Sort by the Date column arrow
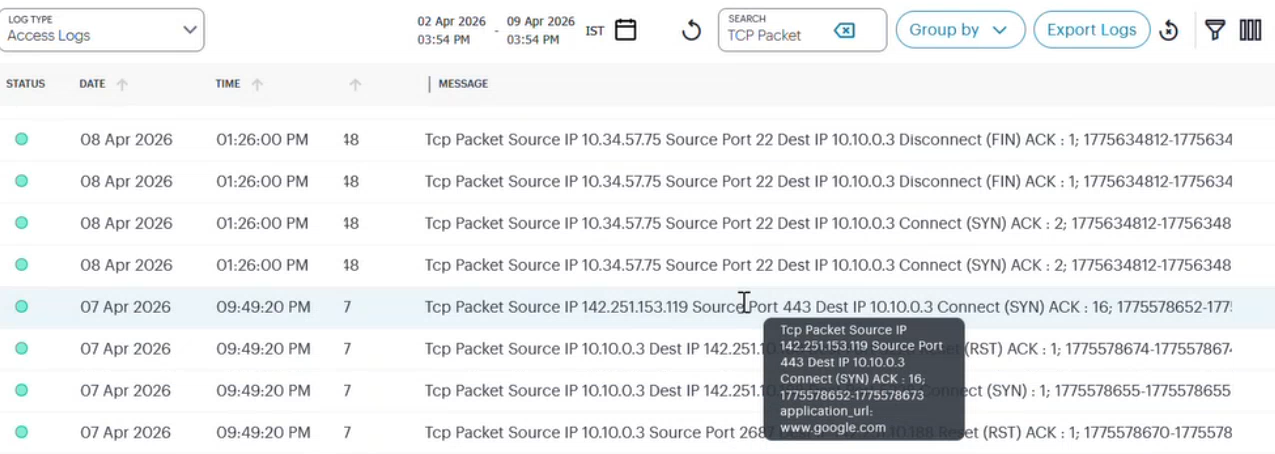This screenshot has width=1275, height=454. (122, 85)
